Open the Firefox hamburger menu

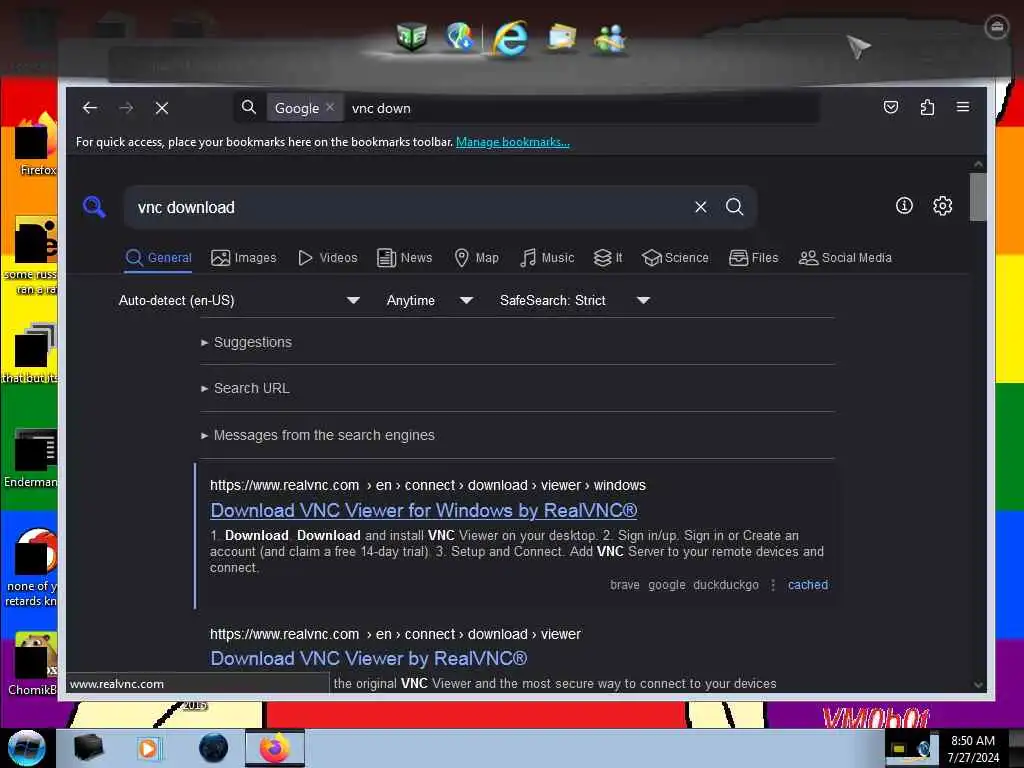(x=963, y=106)
